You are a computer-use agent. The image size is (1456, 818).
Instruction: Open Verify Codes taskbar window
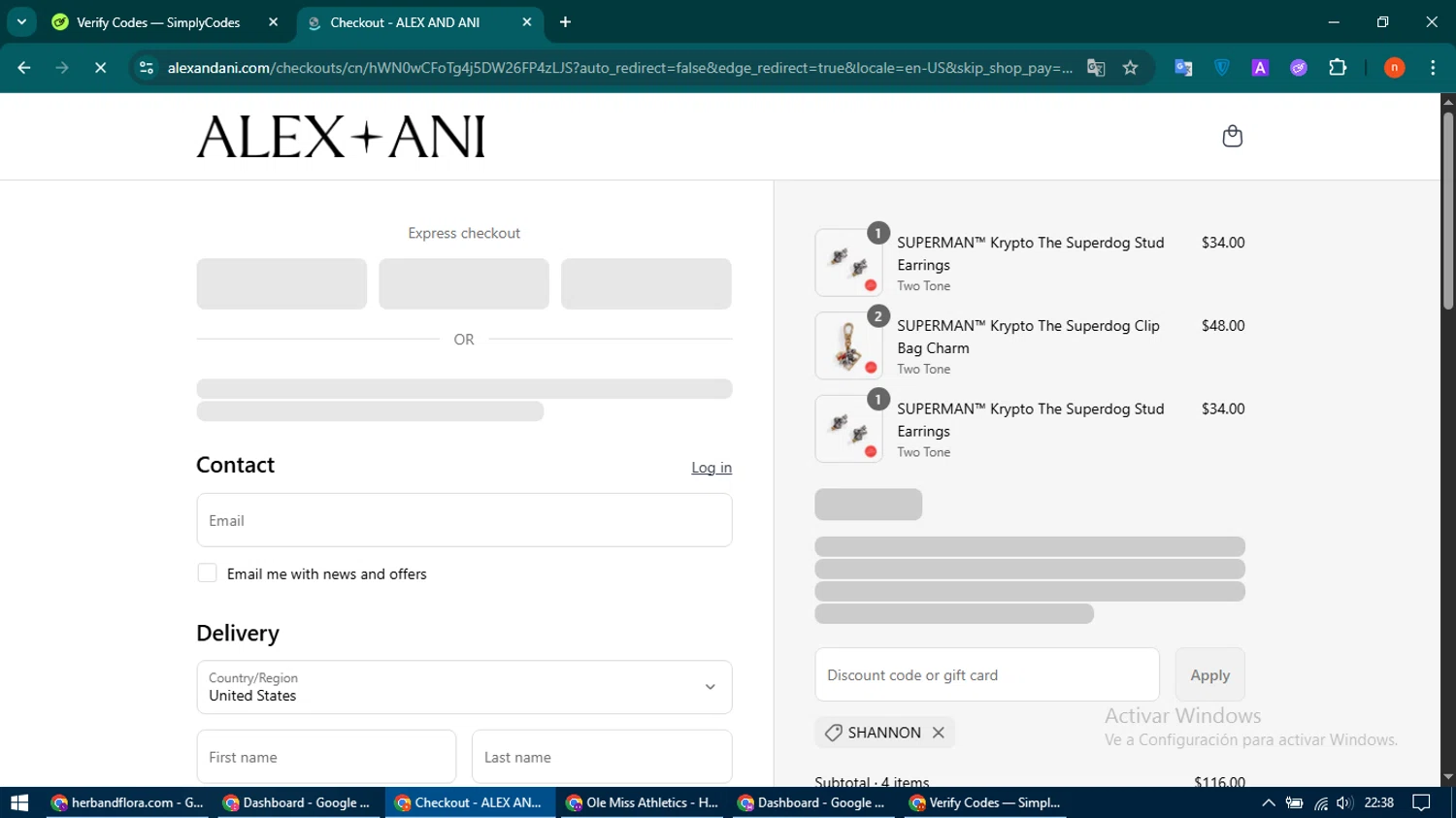985,802
